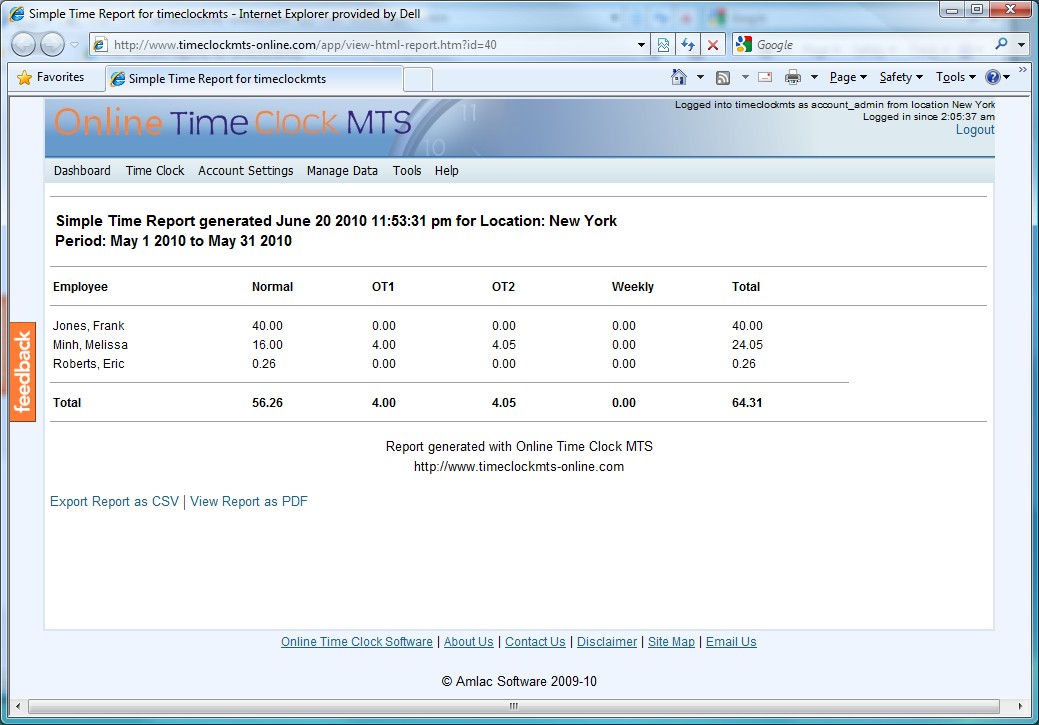Image resolution: width=1039 pixels, height=725 pixels.
Task: Click the scroll left arrow
Action: tap(18, 706)
